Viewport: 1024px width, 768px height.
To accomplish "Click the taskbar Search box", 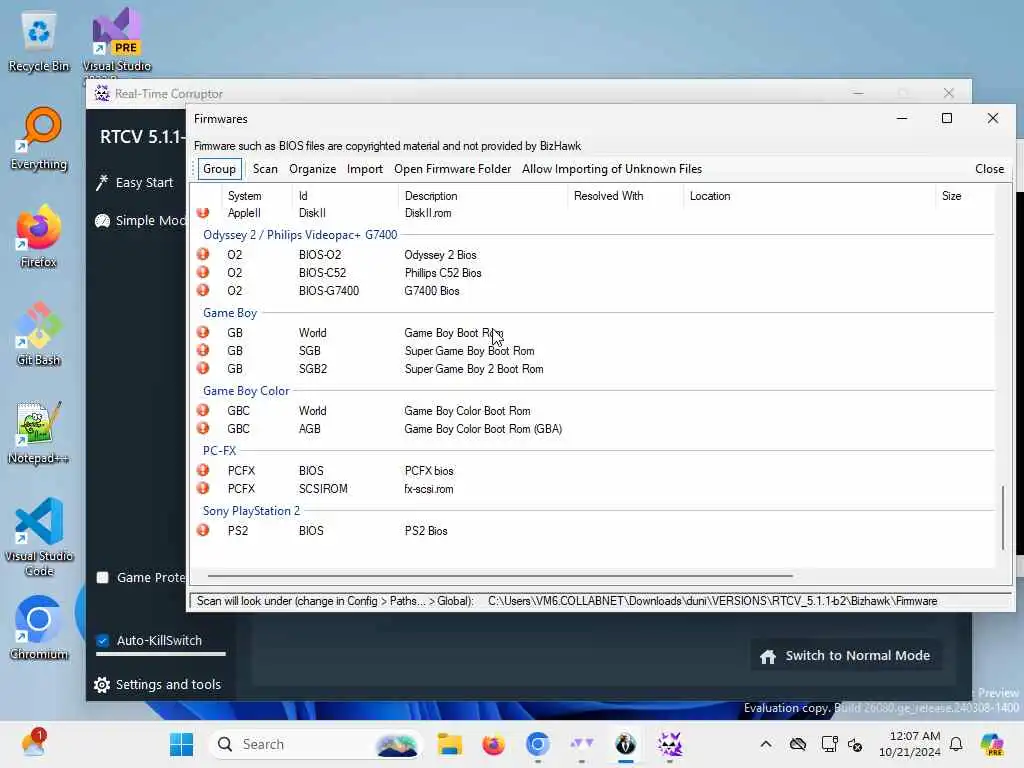I will 315,744.
